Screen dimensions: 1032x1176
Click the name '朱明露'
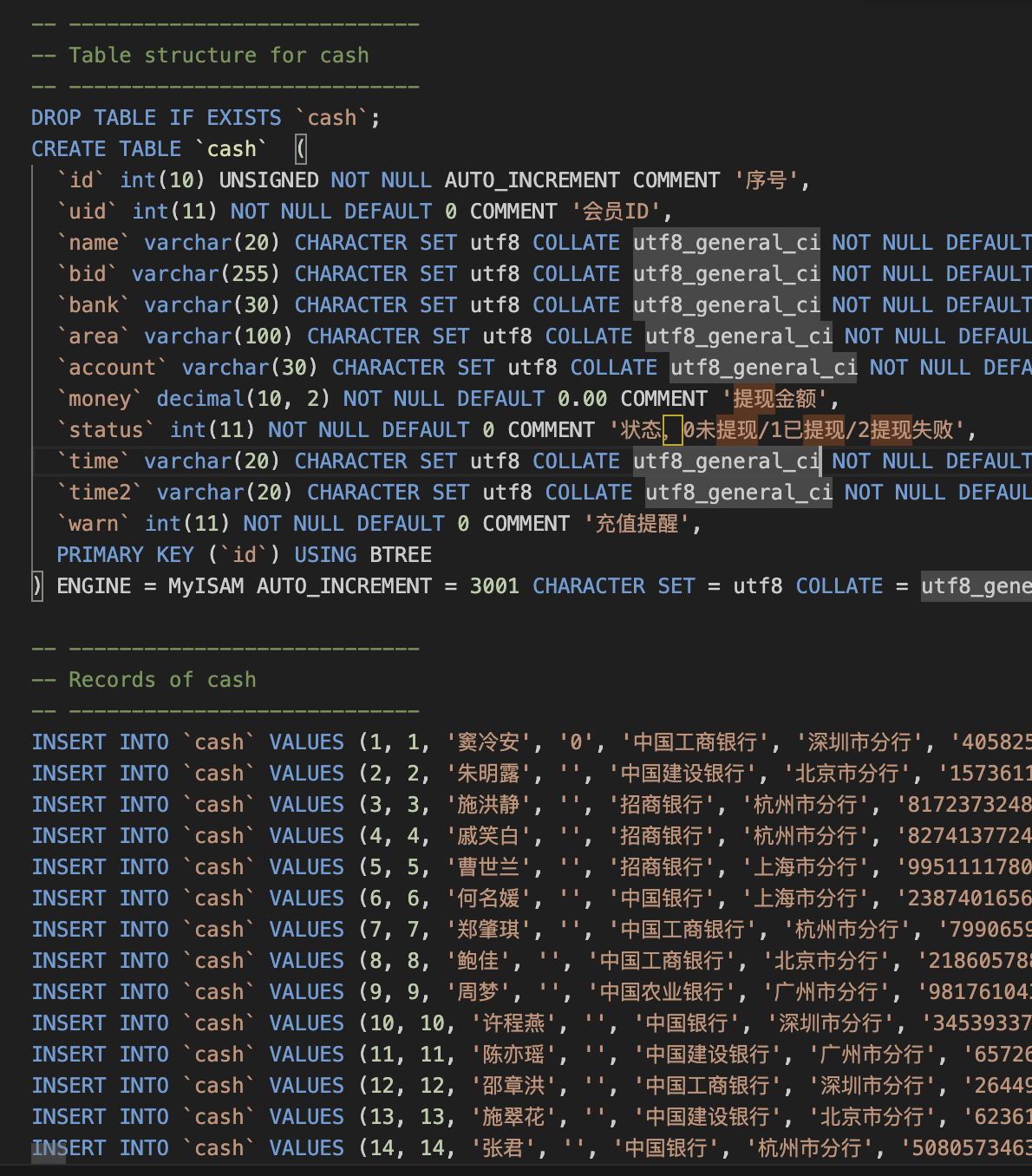pos(488,774)
